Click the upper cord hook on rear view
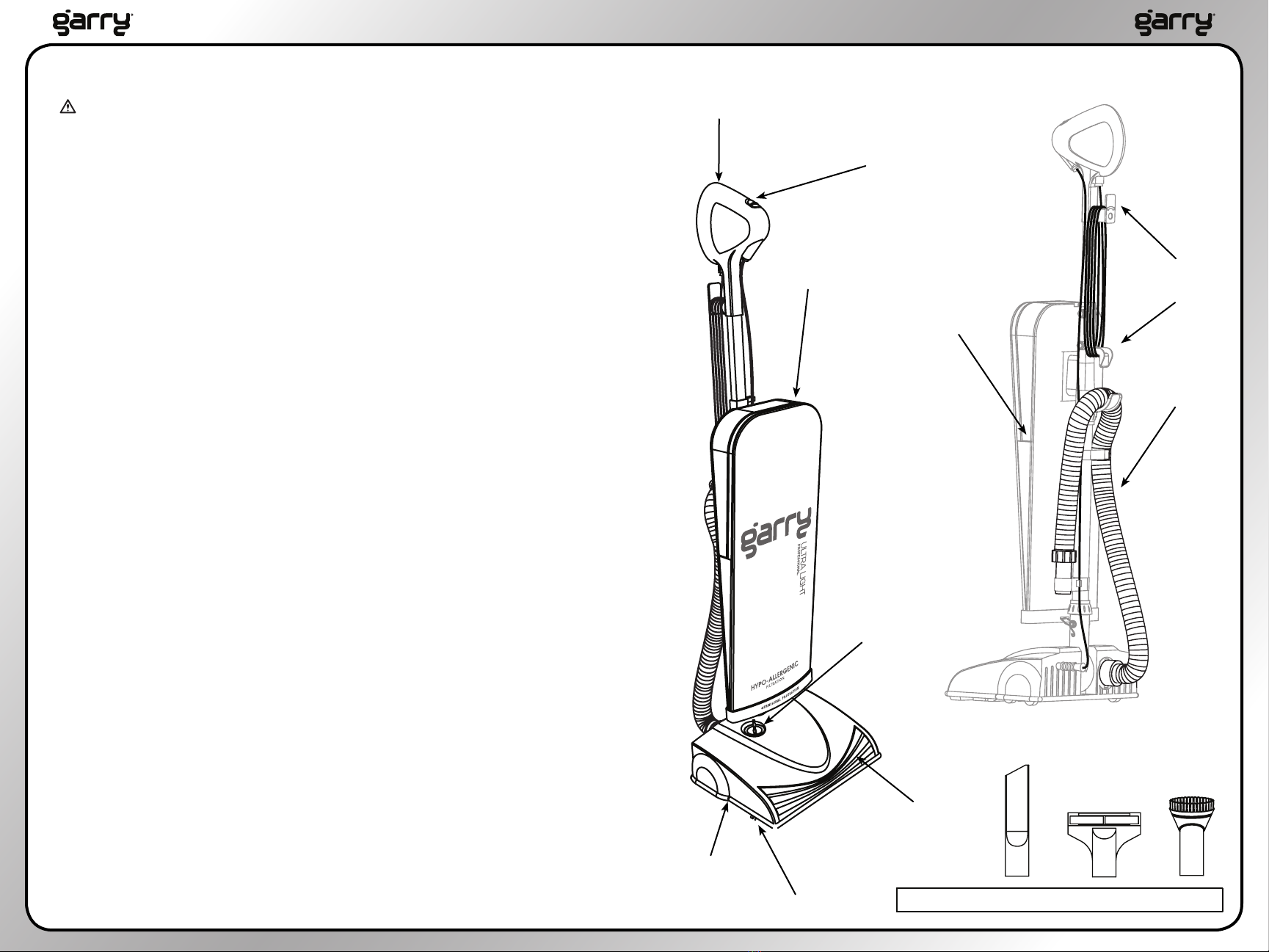Screen dimensions: 1269x952 click(x=1109, y=208)
